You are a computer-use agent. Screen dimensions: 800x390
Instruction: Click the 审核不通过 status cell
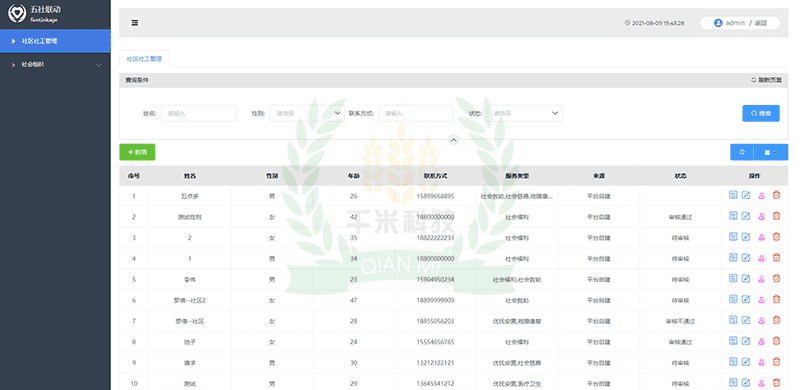pos(680,321)
